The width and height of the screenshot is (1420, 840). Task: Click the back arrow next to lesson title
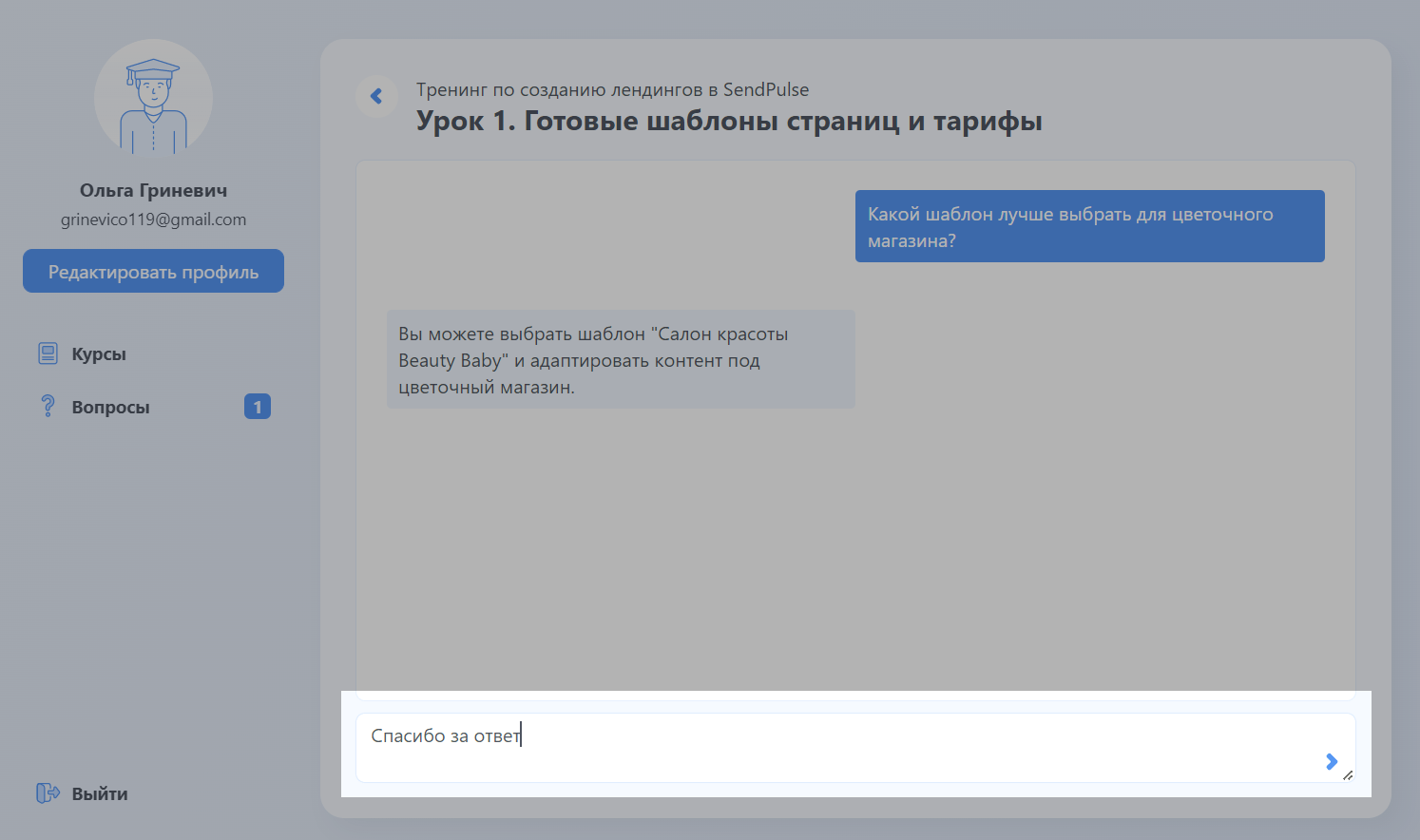376,96
